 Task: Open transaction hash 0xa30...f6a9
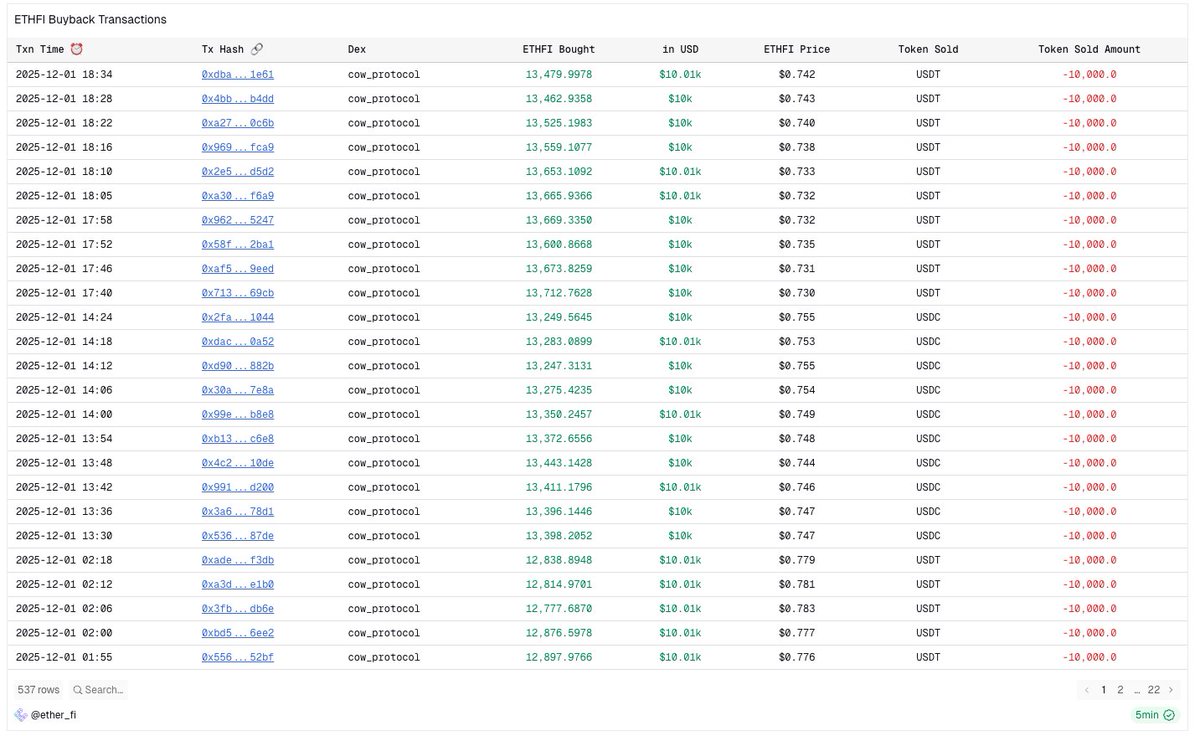pyautogui.click(x=237, y=196)
